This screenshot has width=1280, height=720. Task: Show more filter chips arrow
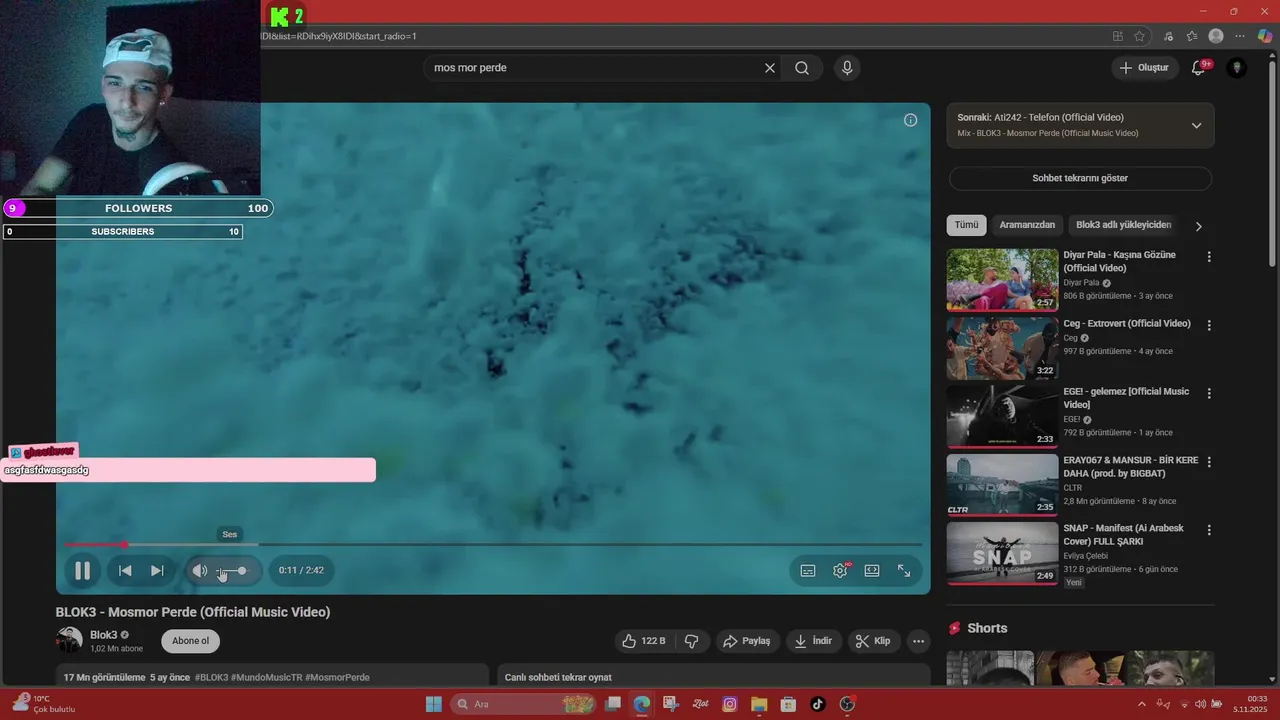click(x=1198, y=226)
